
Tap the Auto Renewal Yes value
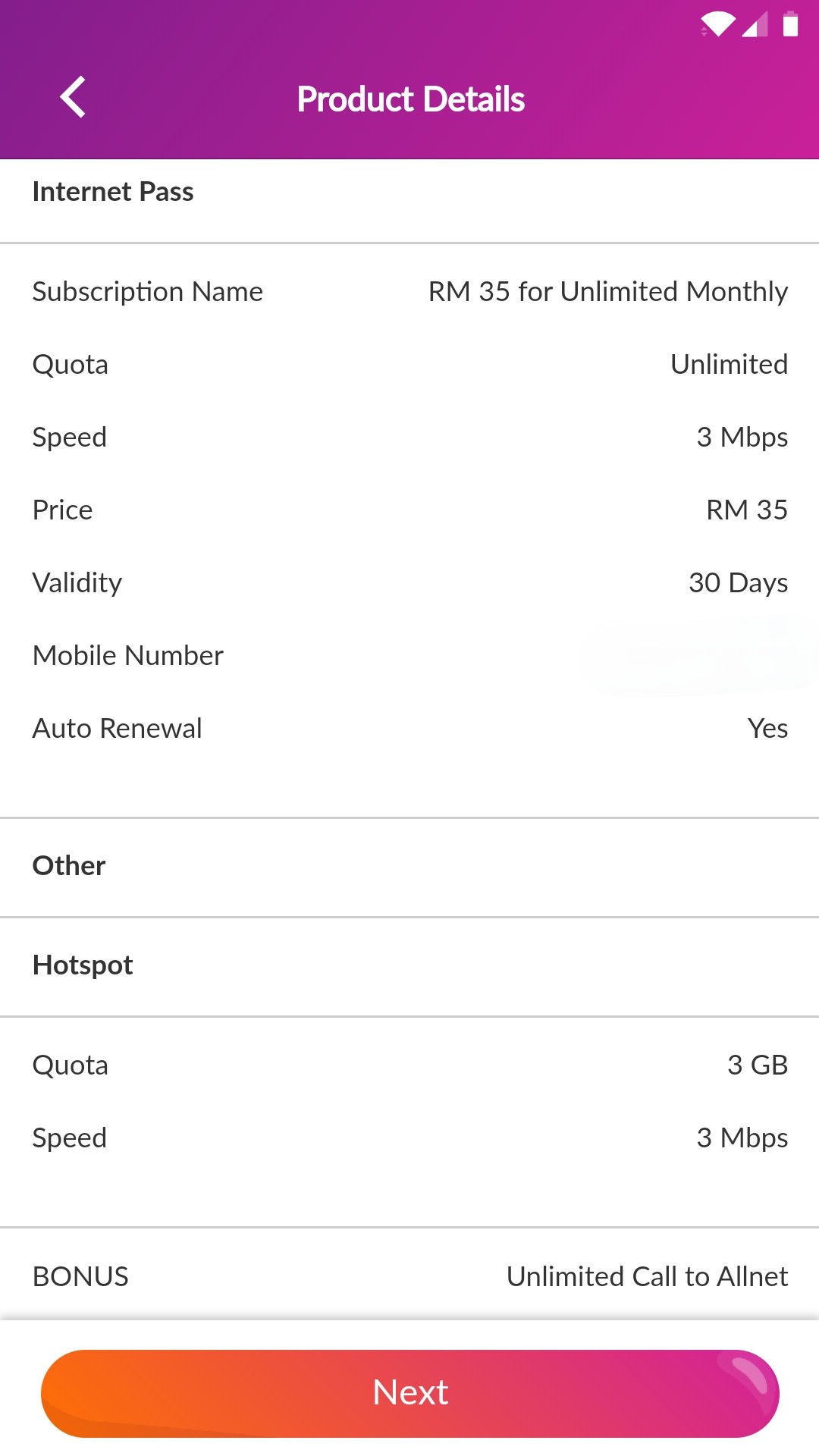[x=767, y=729]
